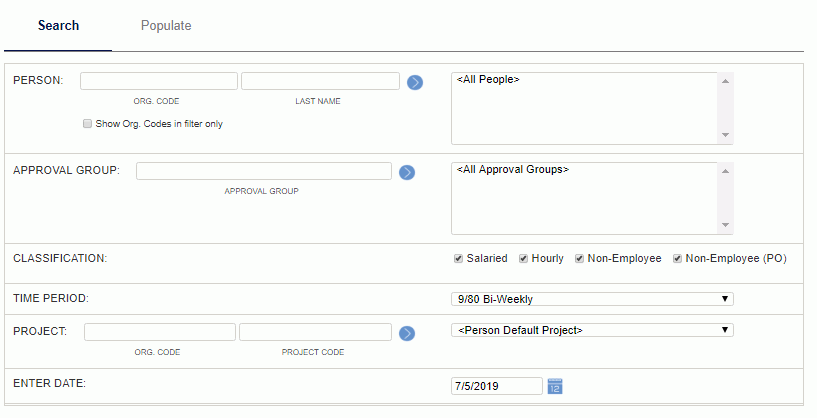Select <All People> in the list
This screenshot has width=817, height=418.
488,79
